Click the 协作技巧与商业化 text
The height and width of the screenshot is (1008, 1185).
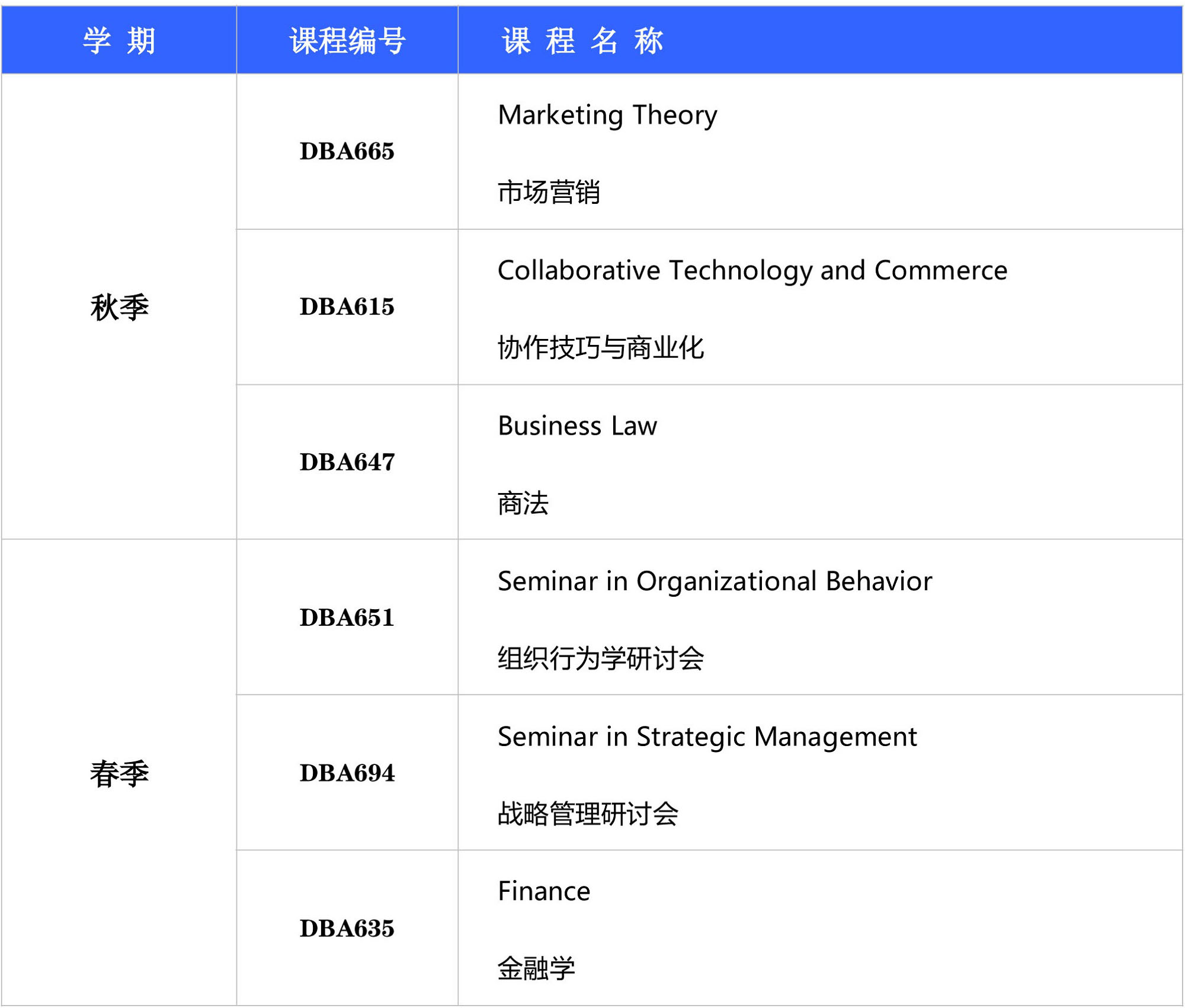601,347
